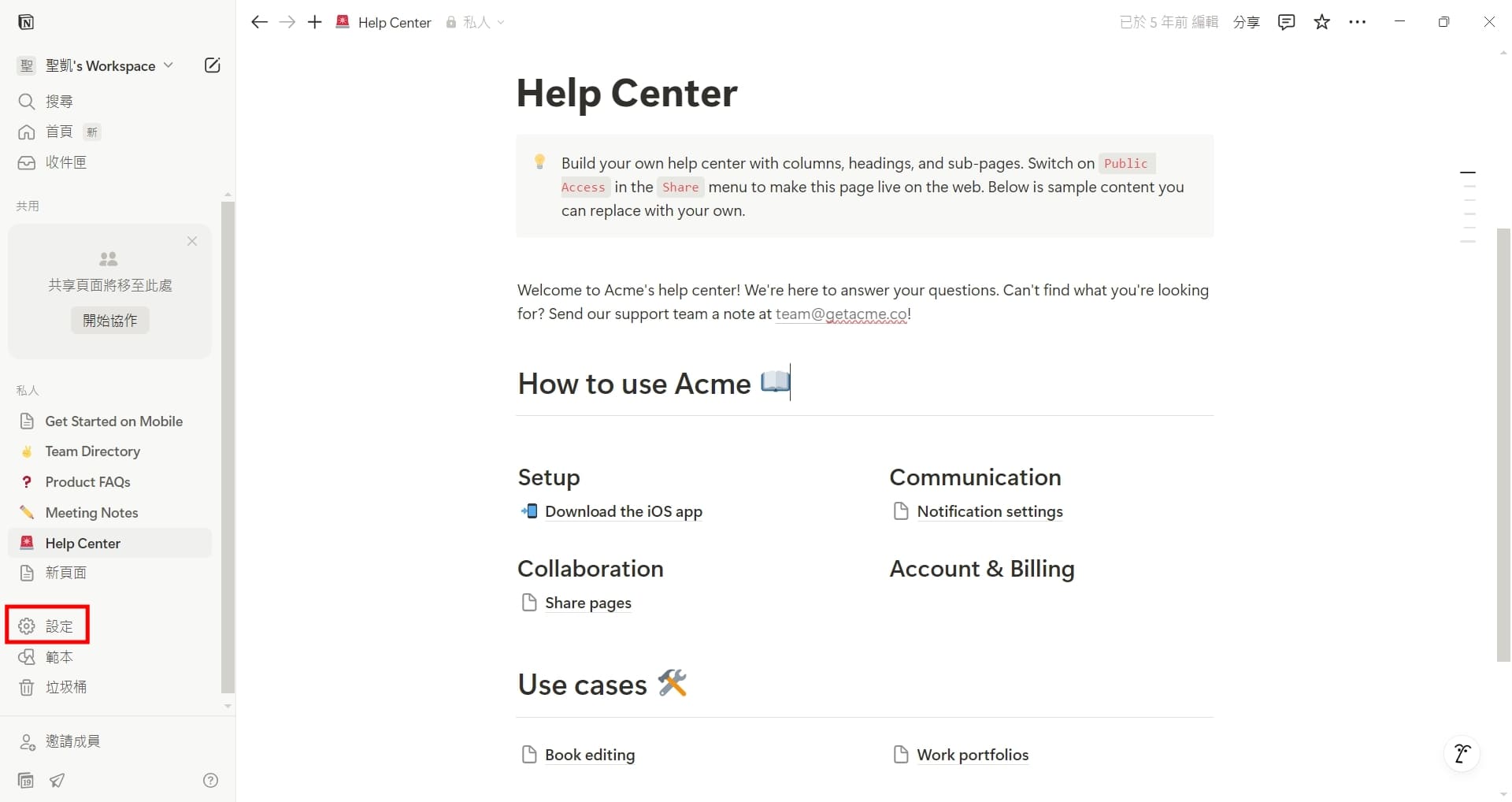The height and width of the screenshot is (802, 1512).
Task: Open the Notification settings page link
Action: (x=989, y=511)
